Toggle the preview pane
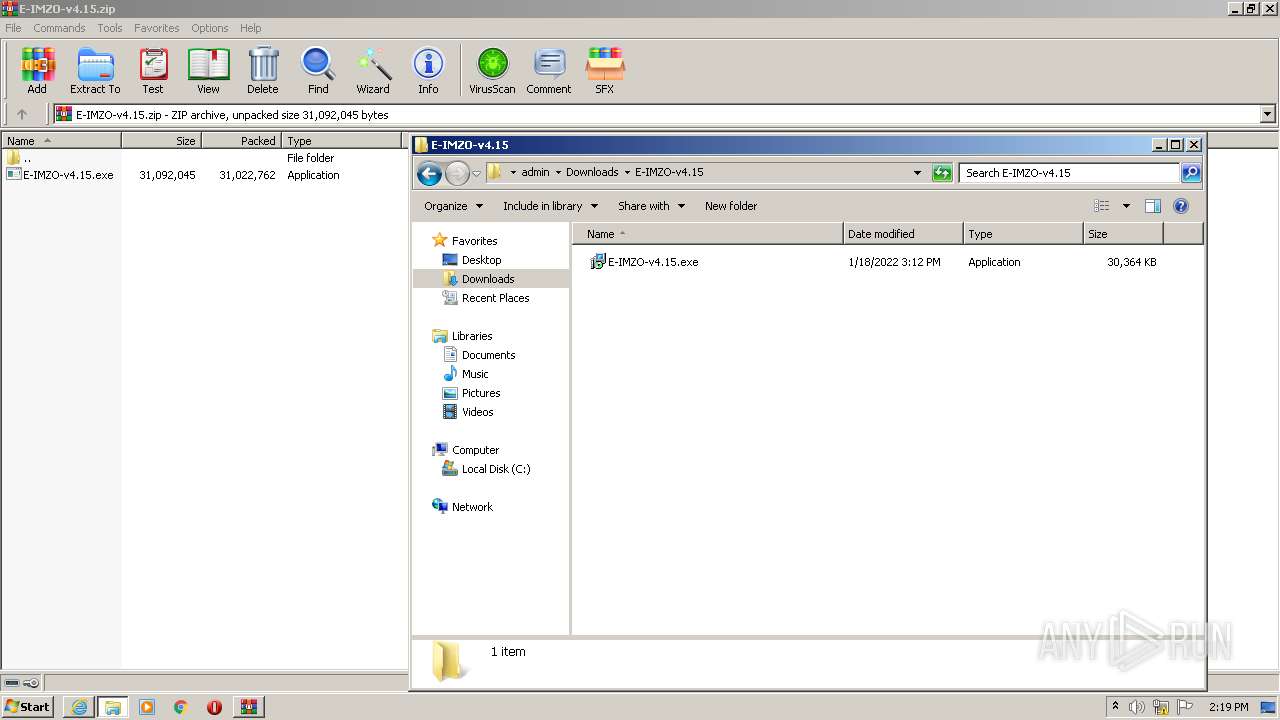 click(x=1153, y=206)
